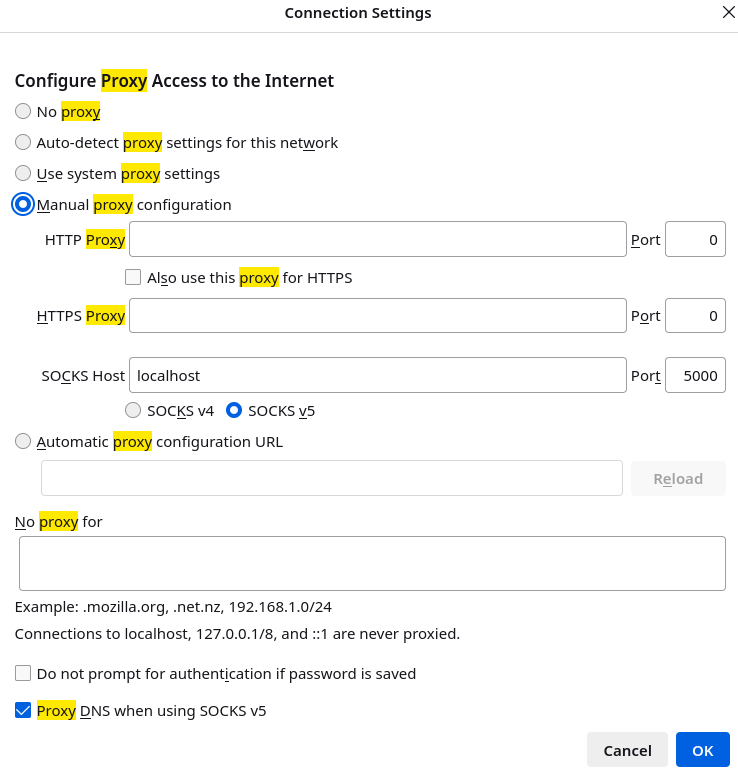The height and width of the screenshot is (773, 738).
Task: Click the SOCKS port field showing 5000
Action: (x=695, y=376)
